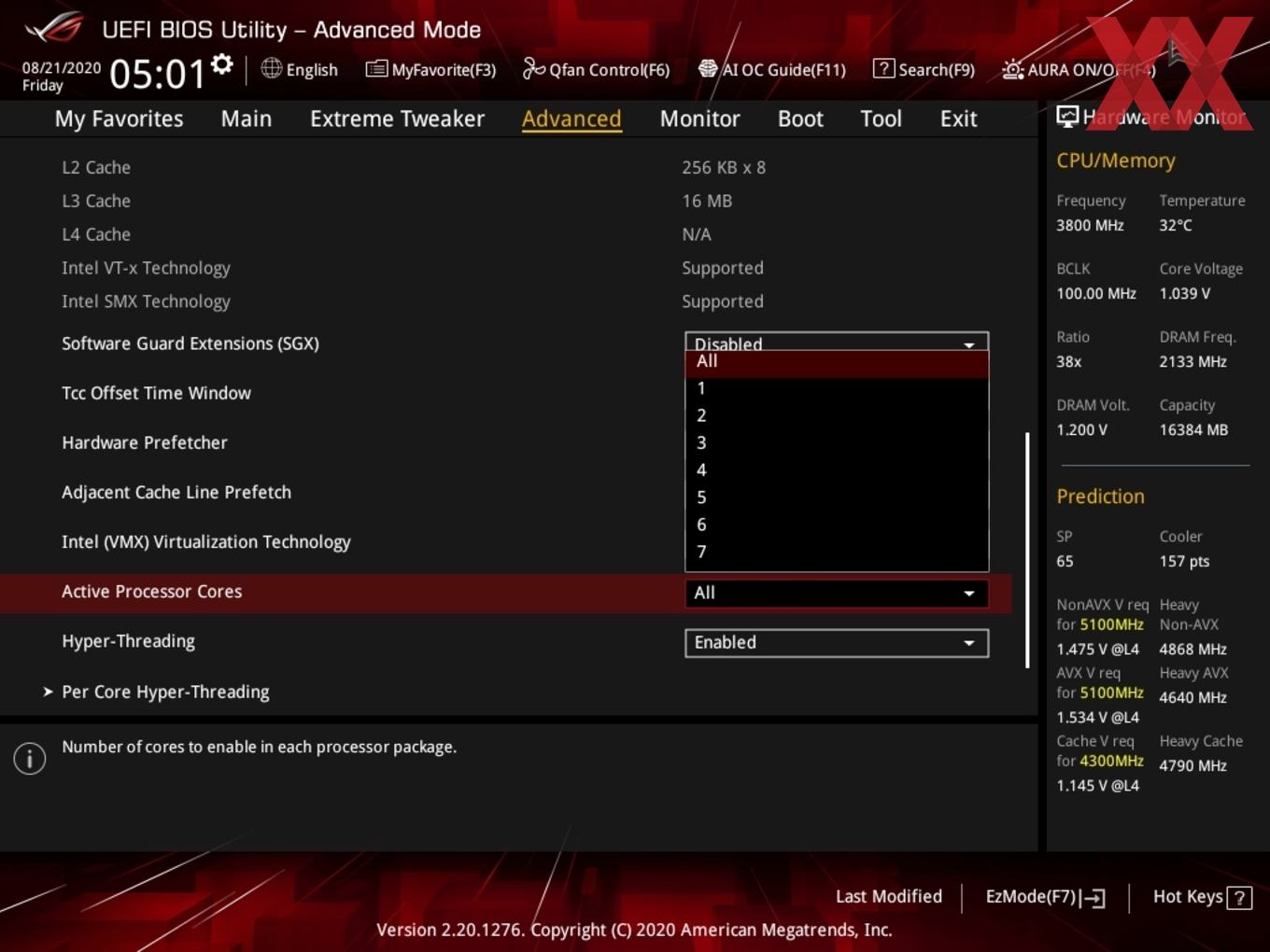Switch to the Main tab
The width and height of the screenshot is (1270, 952).
click(247, 119)
